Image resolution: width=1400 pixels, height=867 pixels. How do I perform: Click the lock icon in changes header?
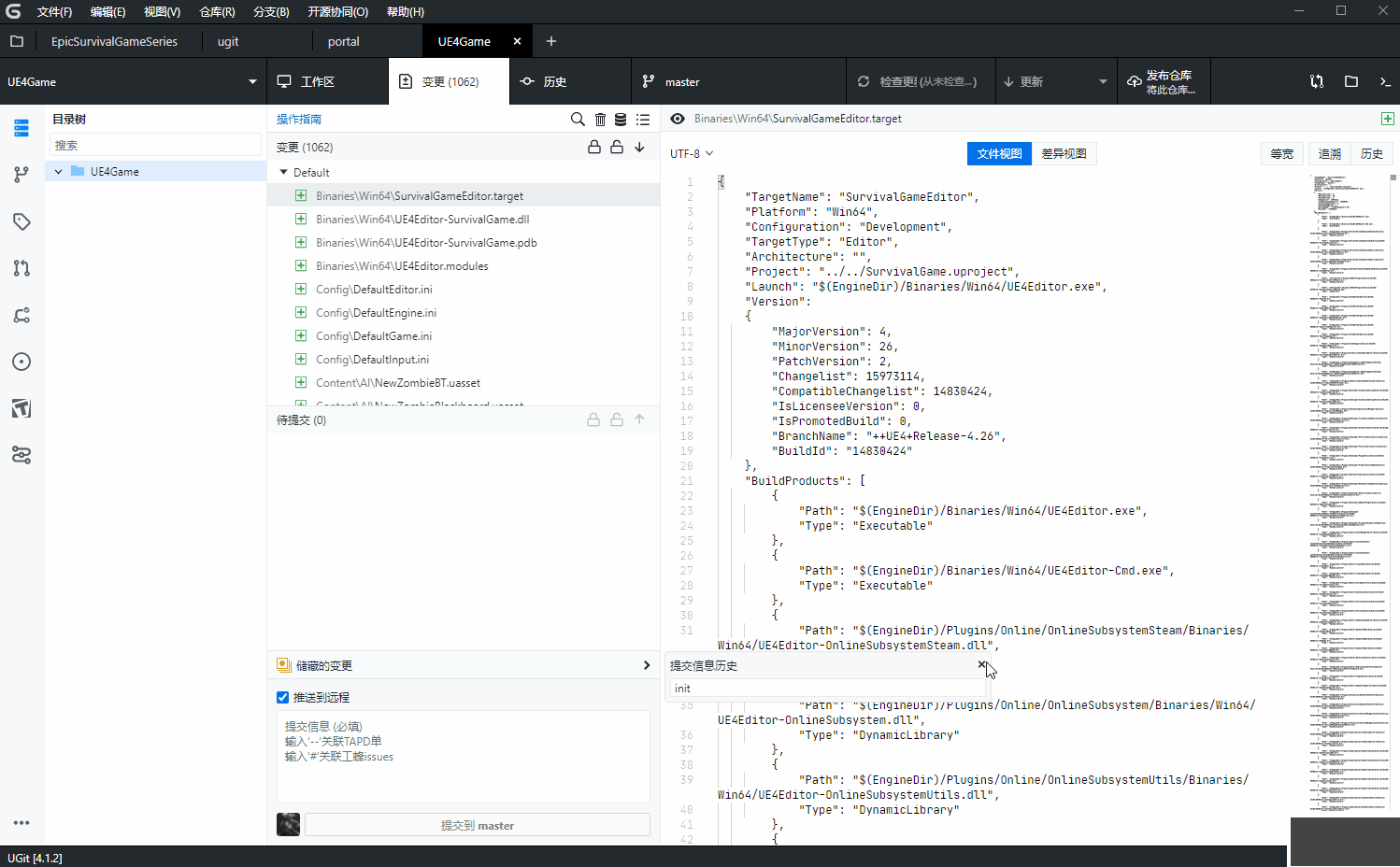click(x=593, y=147)
